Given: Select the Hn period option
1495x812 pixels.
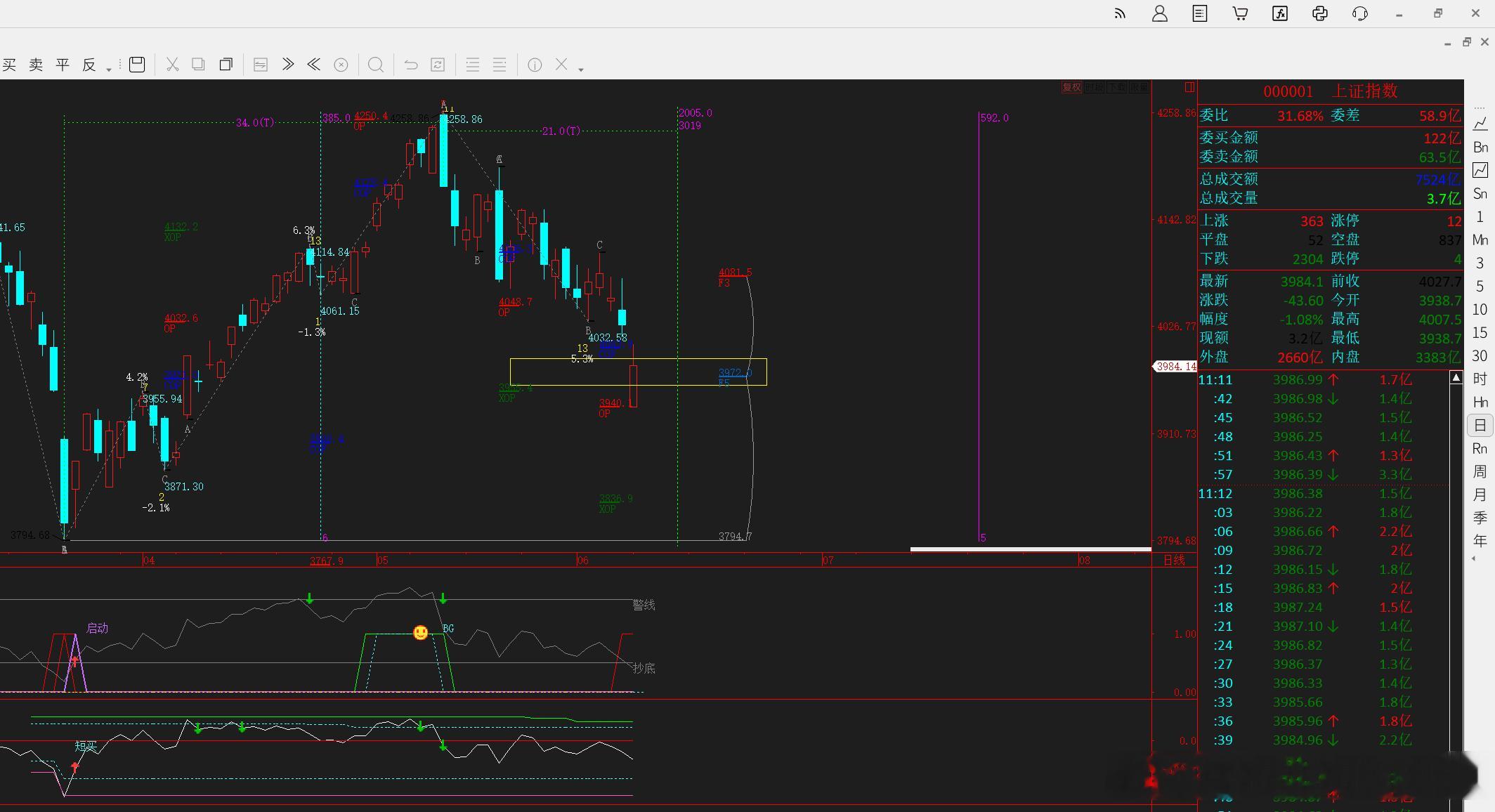Looking at the screenshot, I should pos(1480,402).
